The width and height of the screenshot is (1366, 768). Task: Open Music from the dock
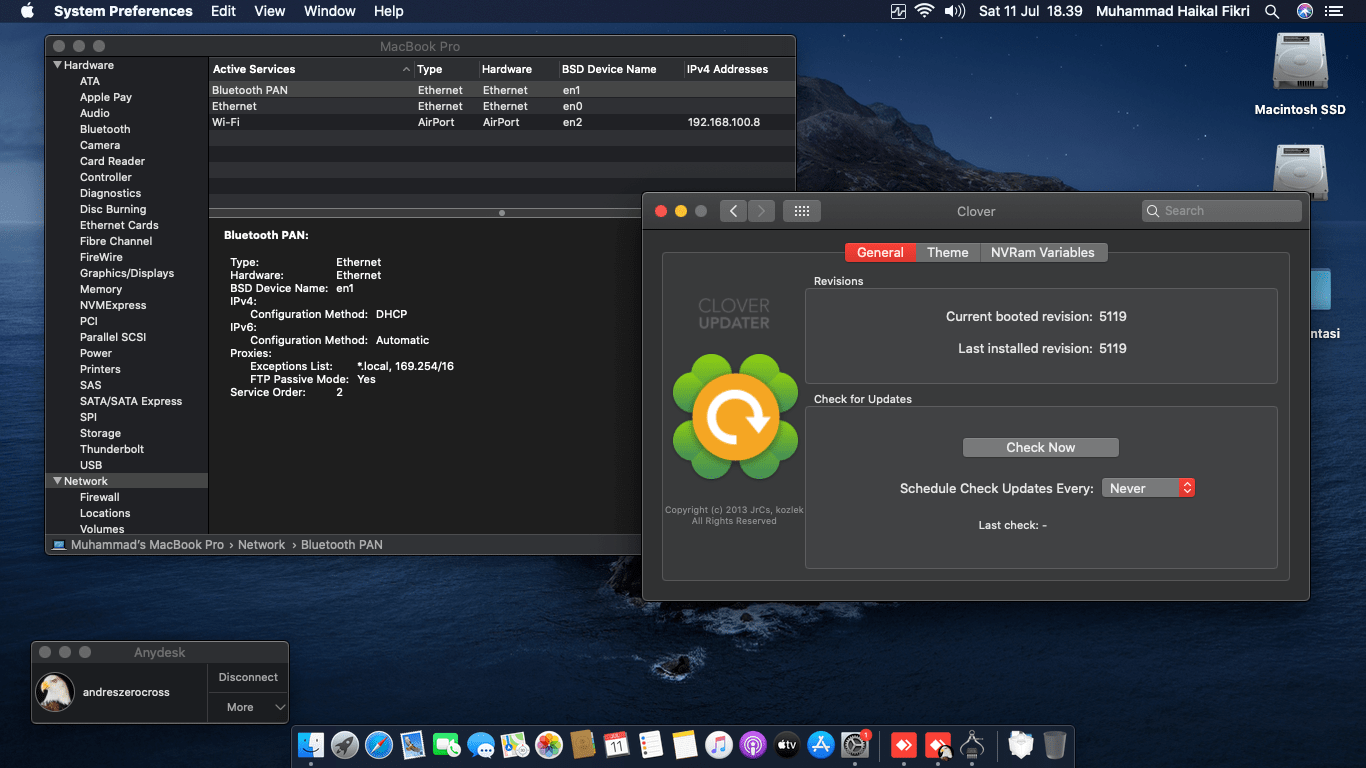(x=719, y=744)
